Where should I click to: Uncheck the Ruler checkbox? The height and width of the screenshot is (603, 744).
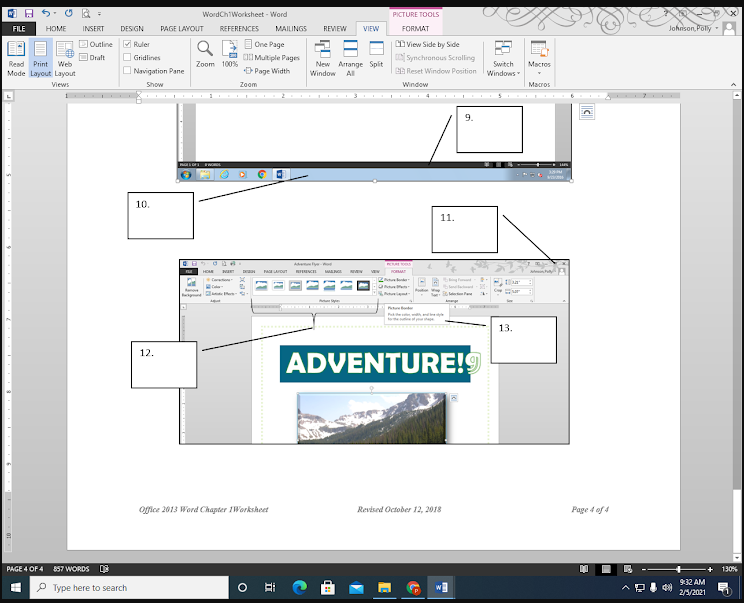pyautogui.click(x=127, y=44)
